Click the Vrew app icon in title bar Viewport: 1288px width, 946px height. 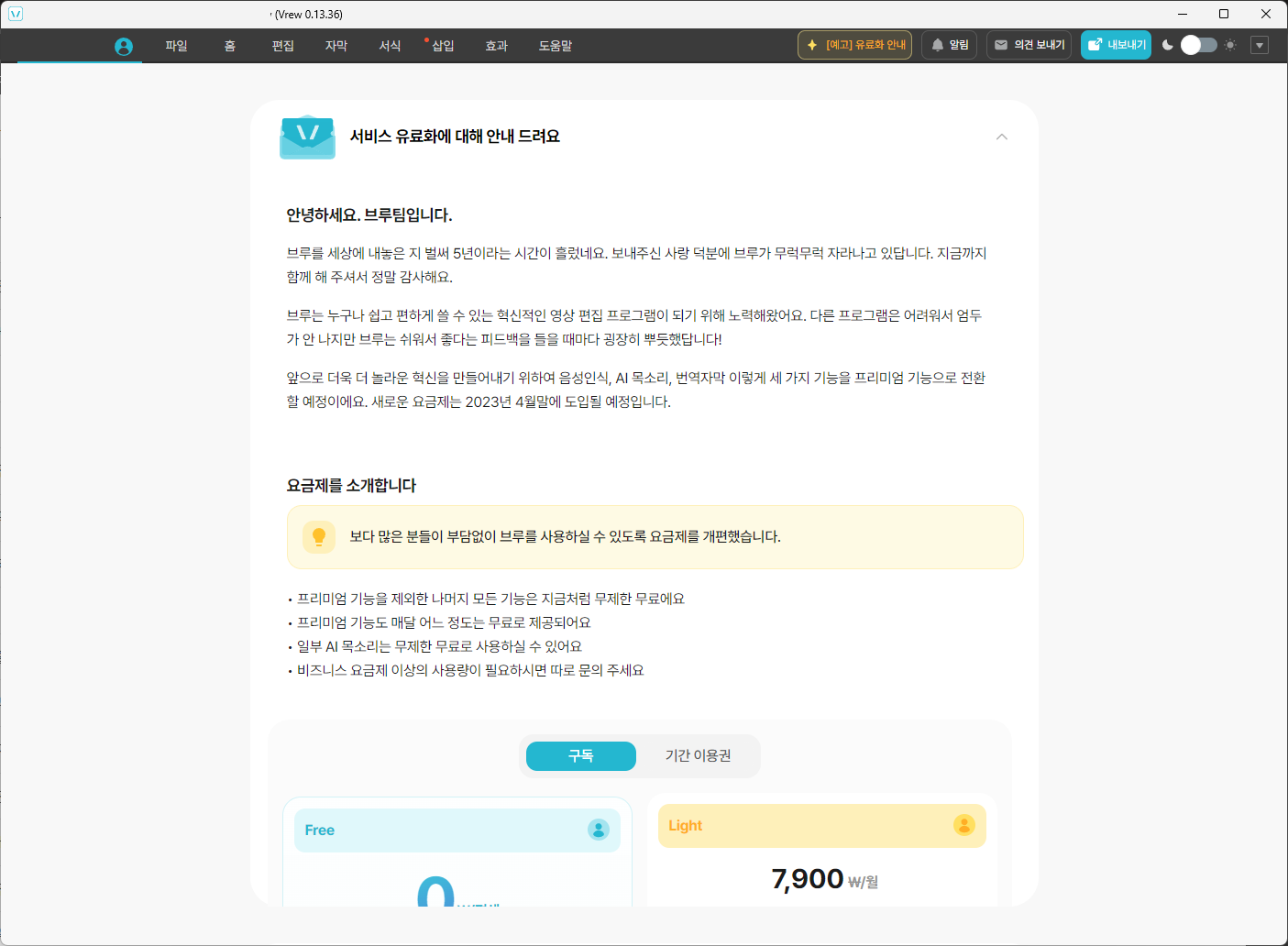point(16,14)
